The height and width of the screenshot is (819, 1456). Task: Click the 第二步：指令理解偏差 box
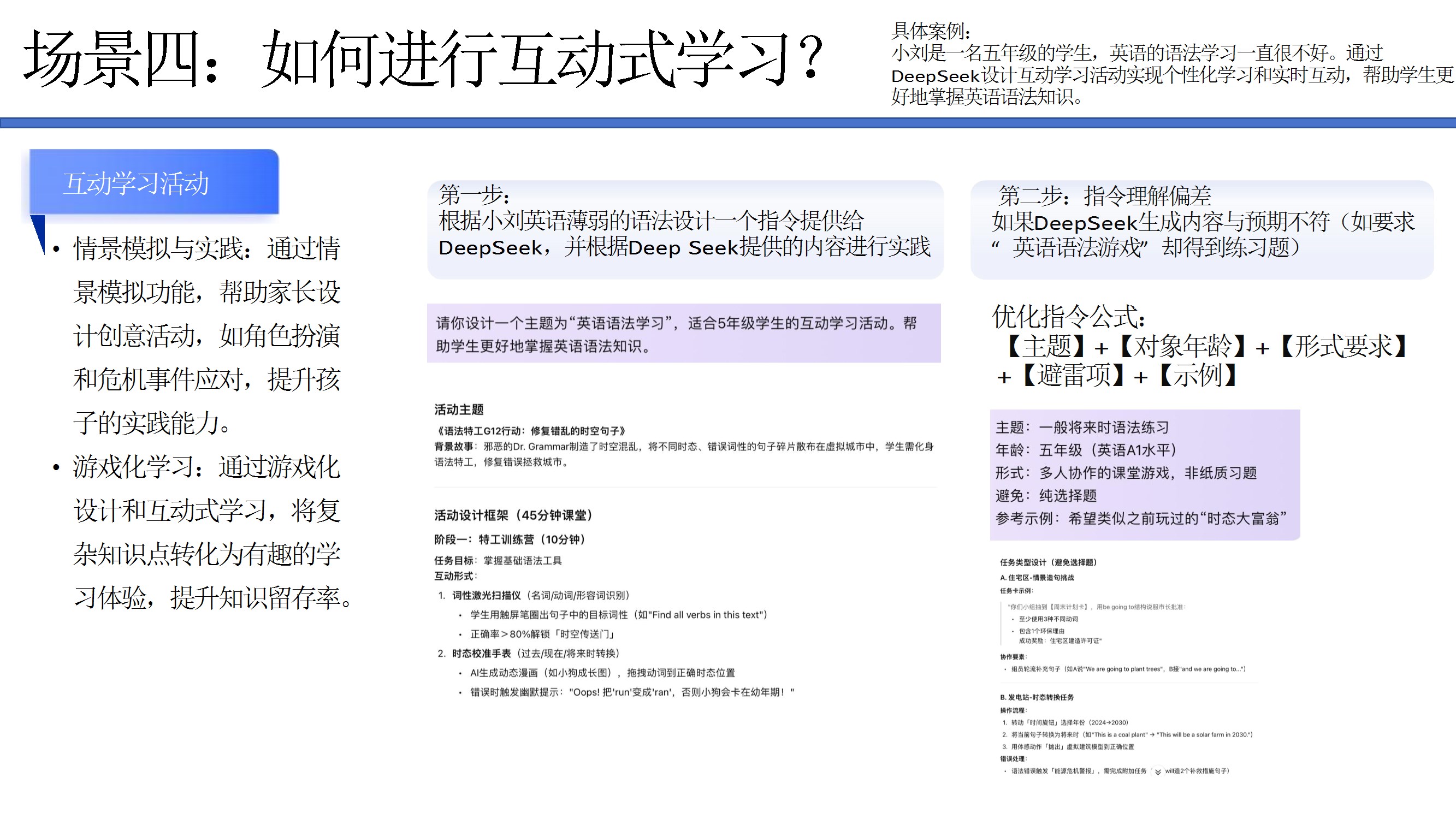click(1202, 229)
